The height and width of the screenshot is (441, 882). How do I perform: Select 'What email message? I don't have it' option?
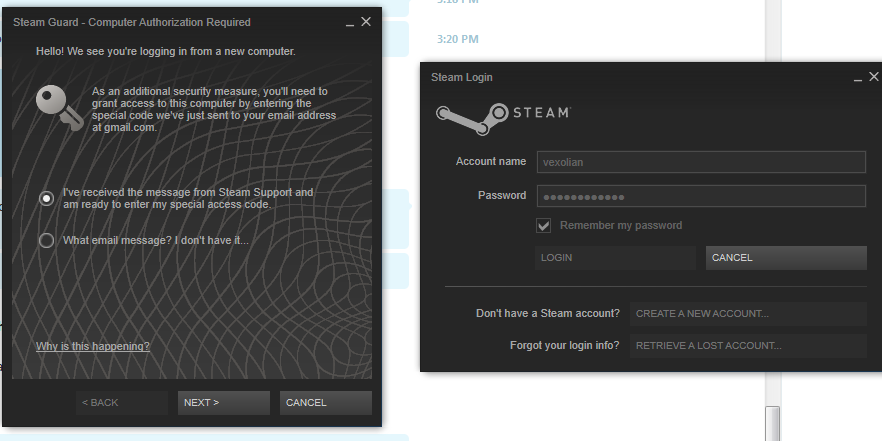coord(47,241)
